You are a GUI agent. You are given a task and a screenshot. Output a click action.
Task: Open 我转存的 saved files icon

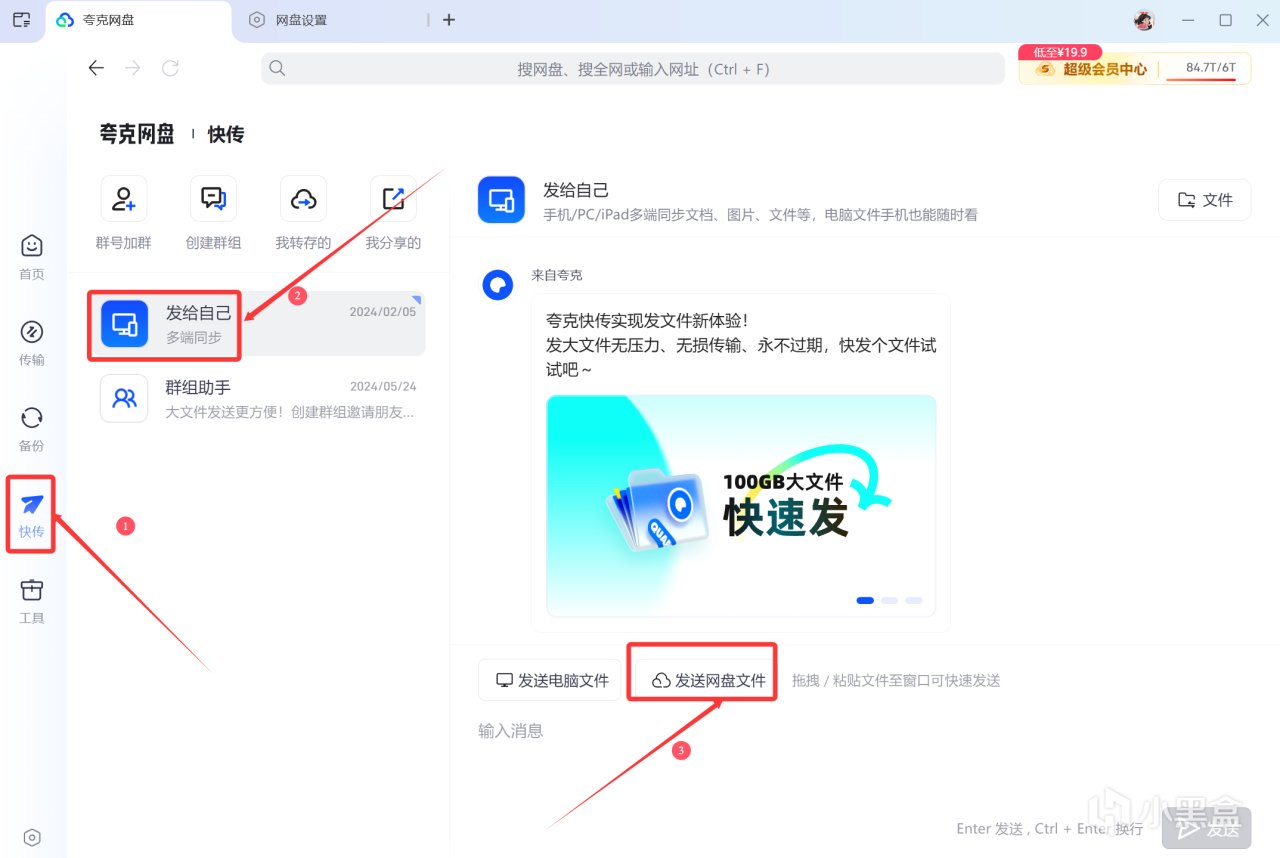(303, 198)
